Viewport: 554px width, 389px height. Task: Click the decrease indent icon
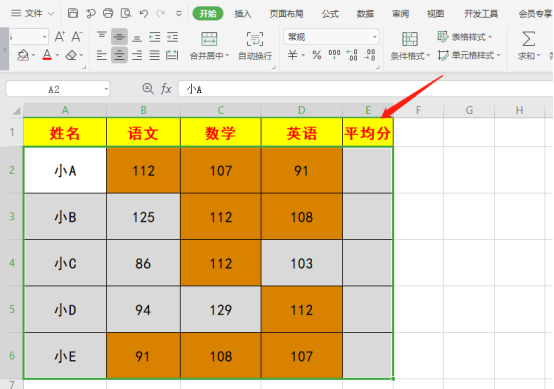coord(155,37)
